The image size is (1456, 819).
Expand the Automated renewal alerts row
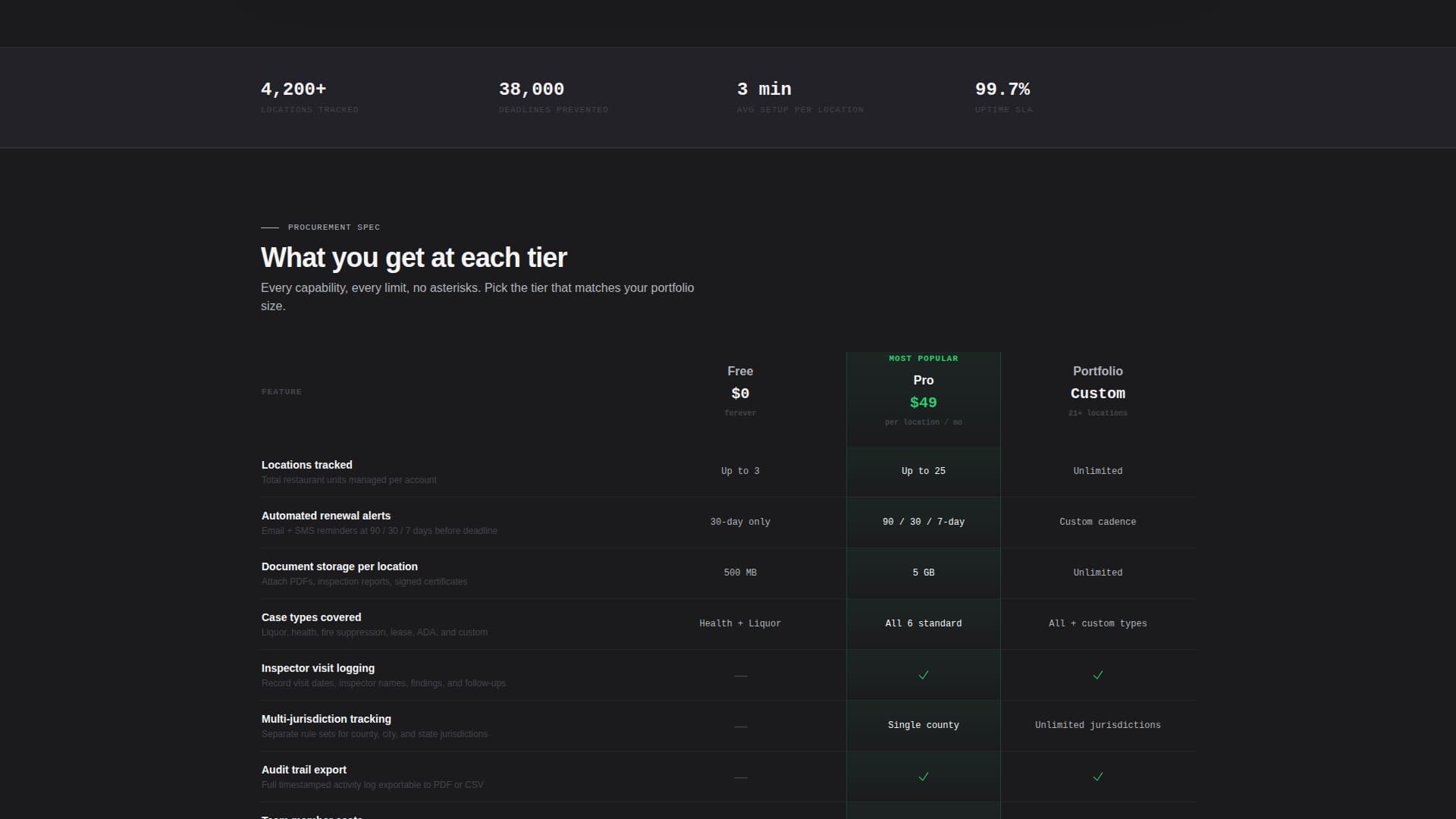(x=326, y=516)
